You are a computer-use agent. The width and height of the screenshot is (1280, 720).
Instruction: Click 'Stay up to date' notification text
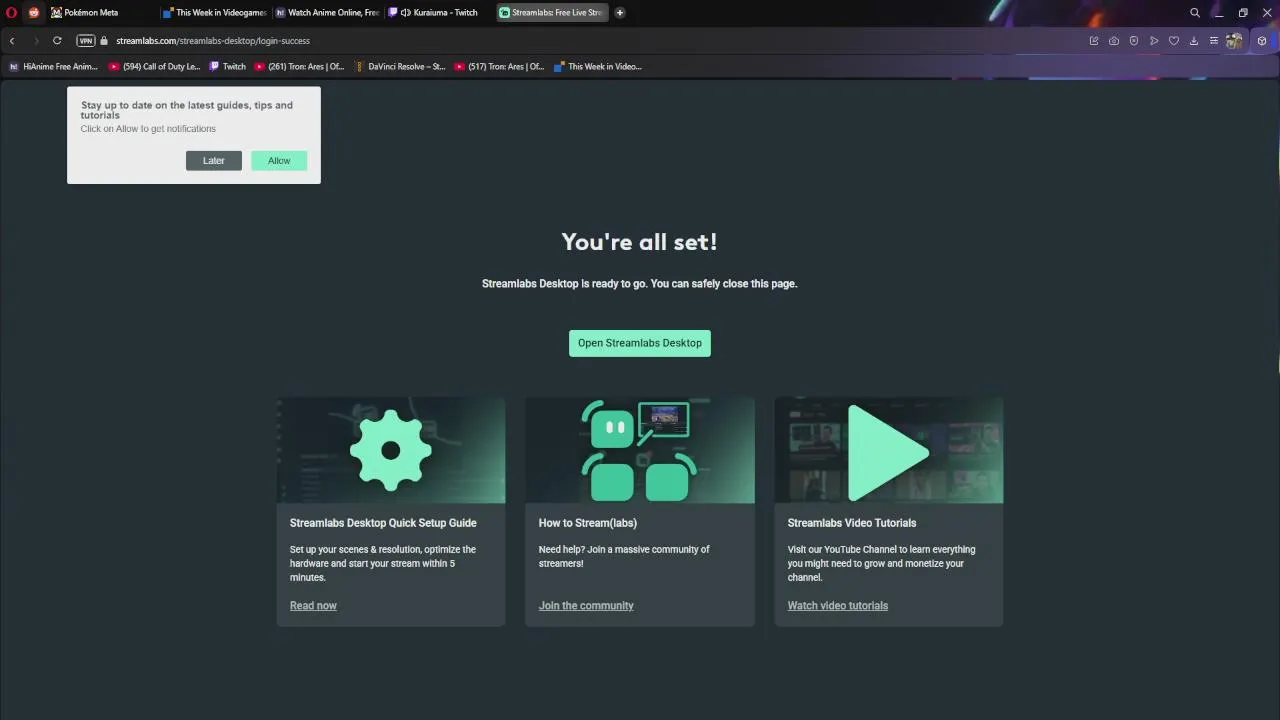tap(187, 110)
